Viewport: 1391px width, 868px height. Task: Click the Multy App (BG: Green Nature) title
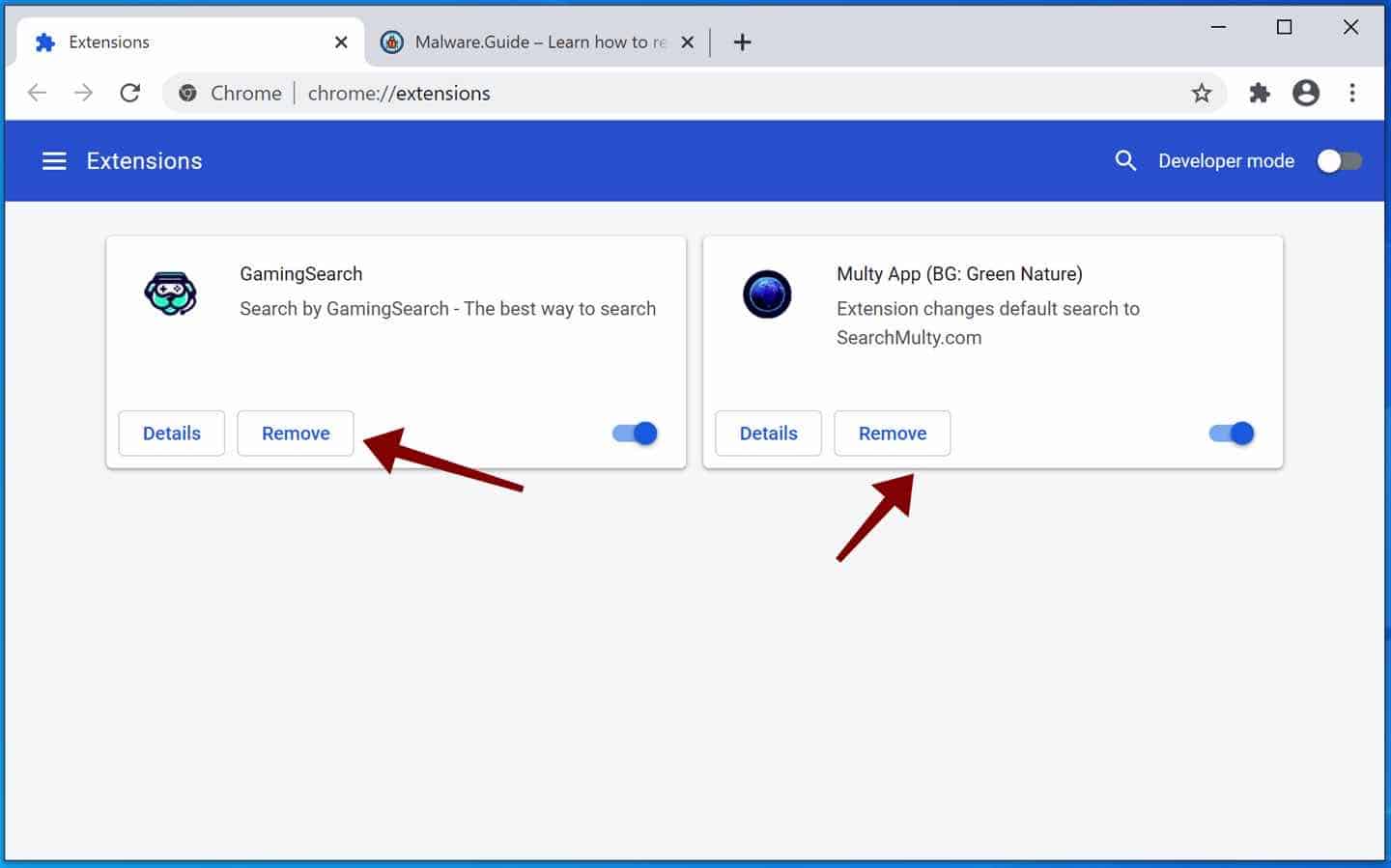[959, 274]
